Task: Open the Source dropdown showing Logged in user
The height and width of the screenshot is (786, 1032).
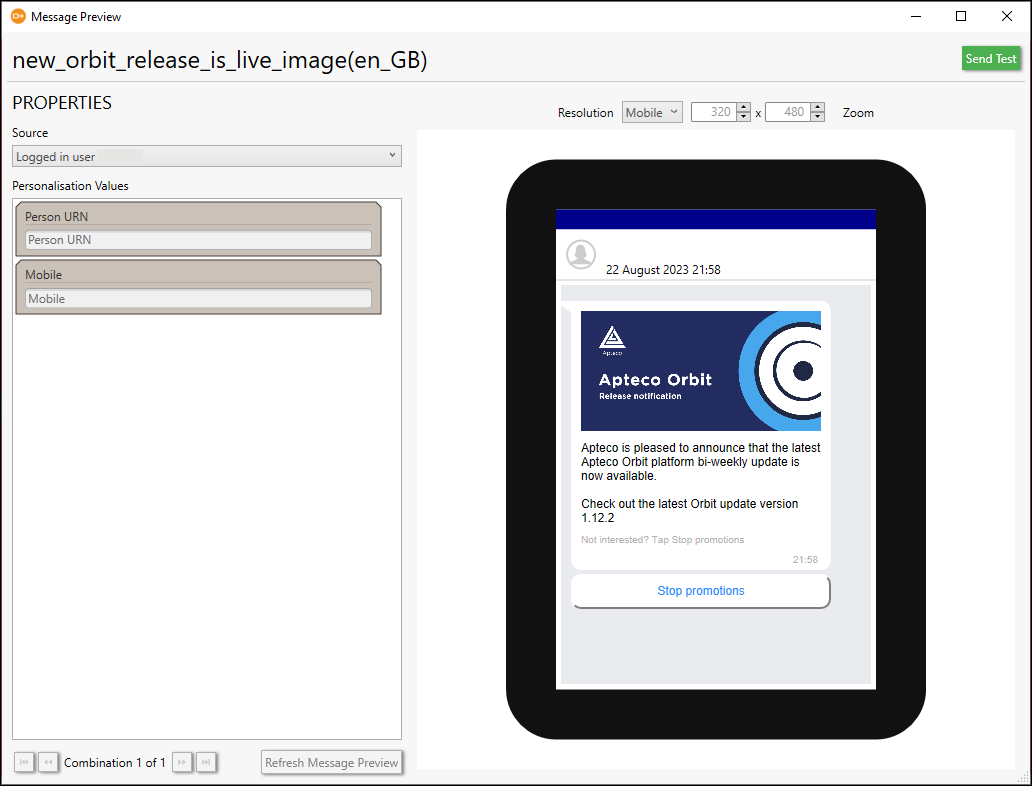Action: click(x=207, y=156)
